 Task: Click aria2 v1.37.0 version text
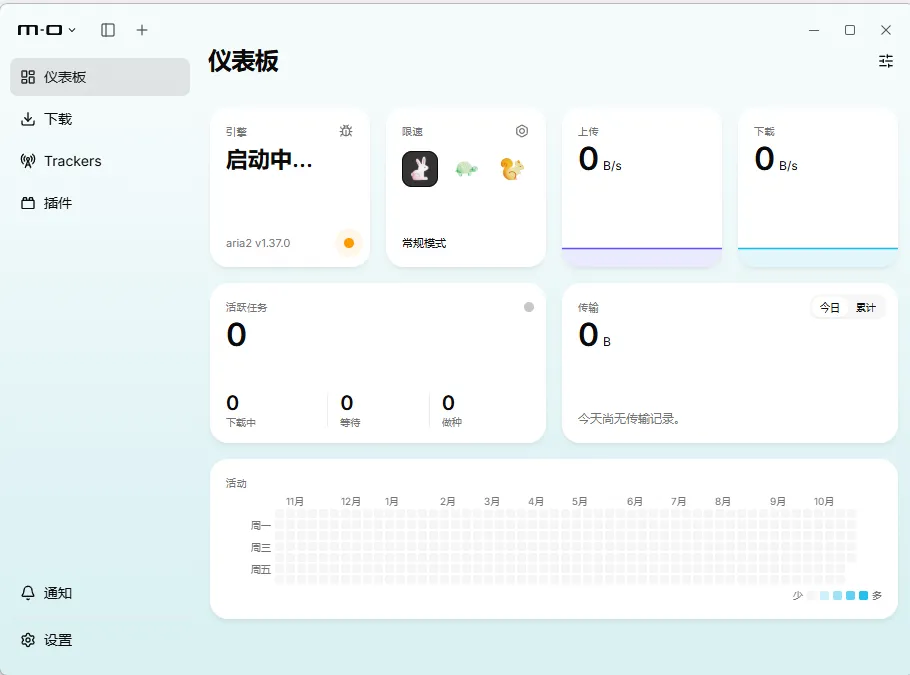coord(258,243)
